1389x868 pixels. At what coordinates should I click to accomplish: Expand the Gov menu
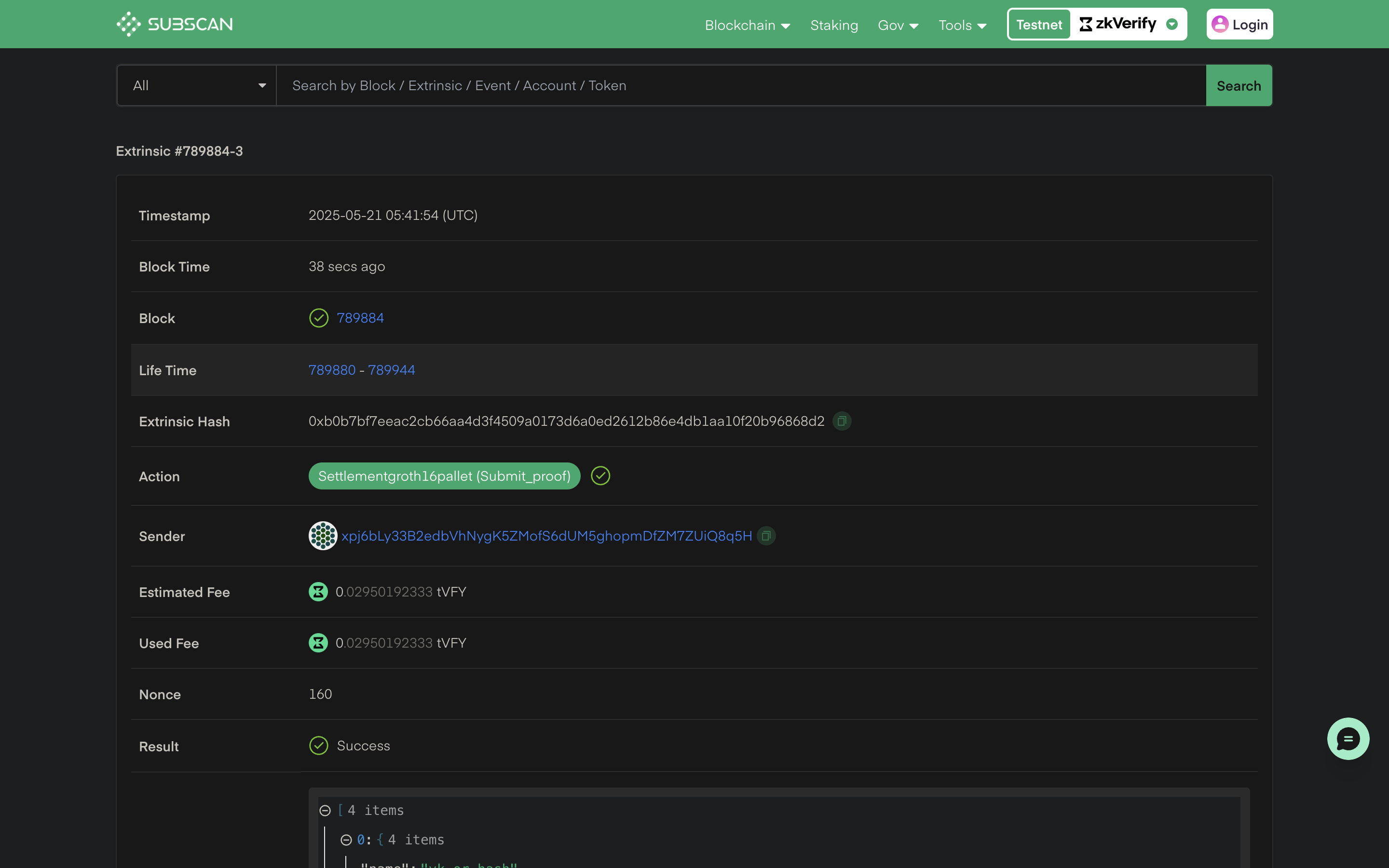point(898,25)
